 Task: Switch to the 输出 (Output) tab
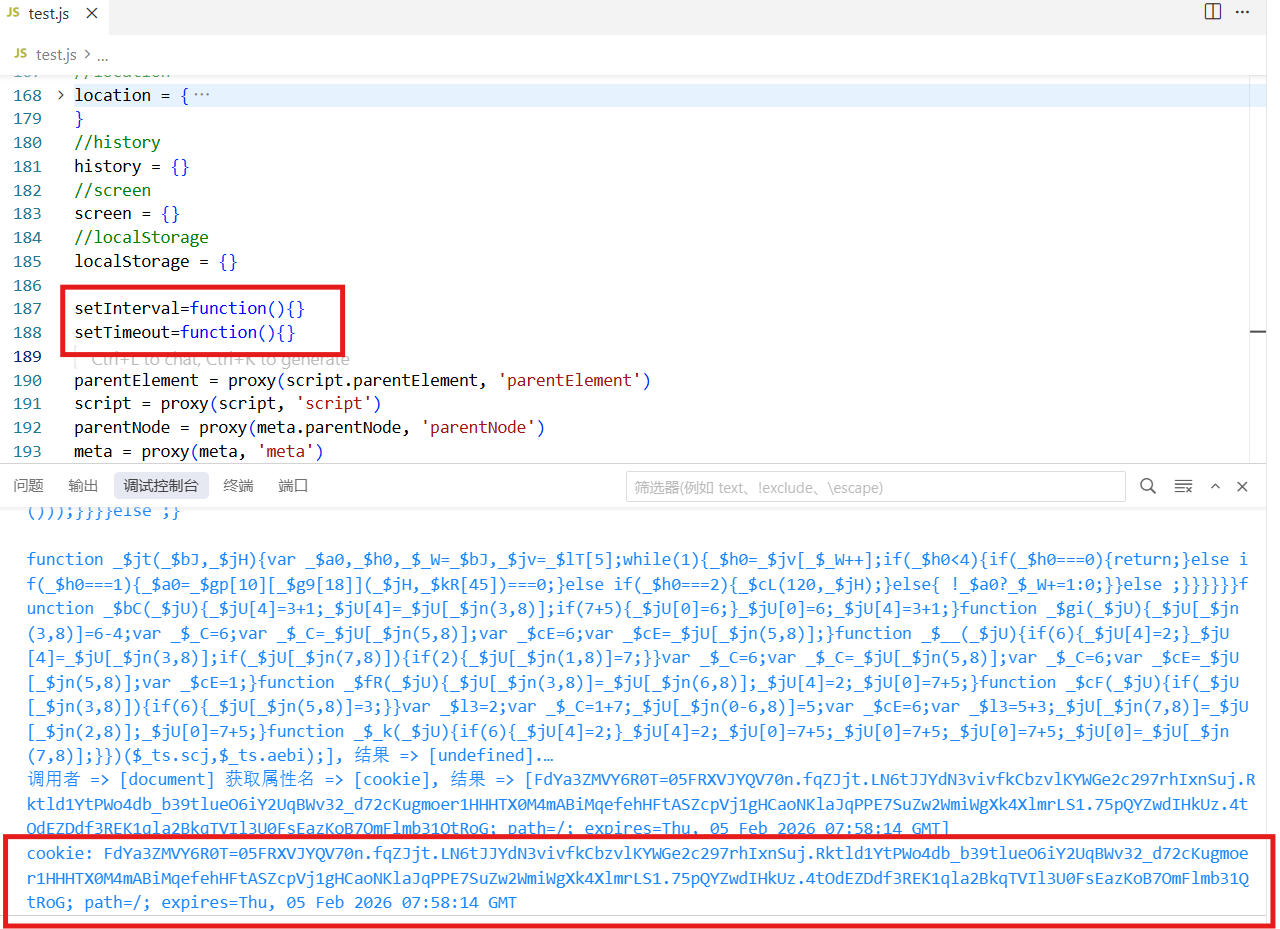click(83, 486)
